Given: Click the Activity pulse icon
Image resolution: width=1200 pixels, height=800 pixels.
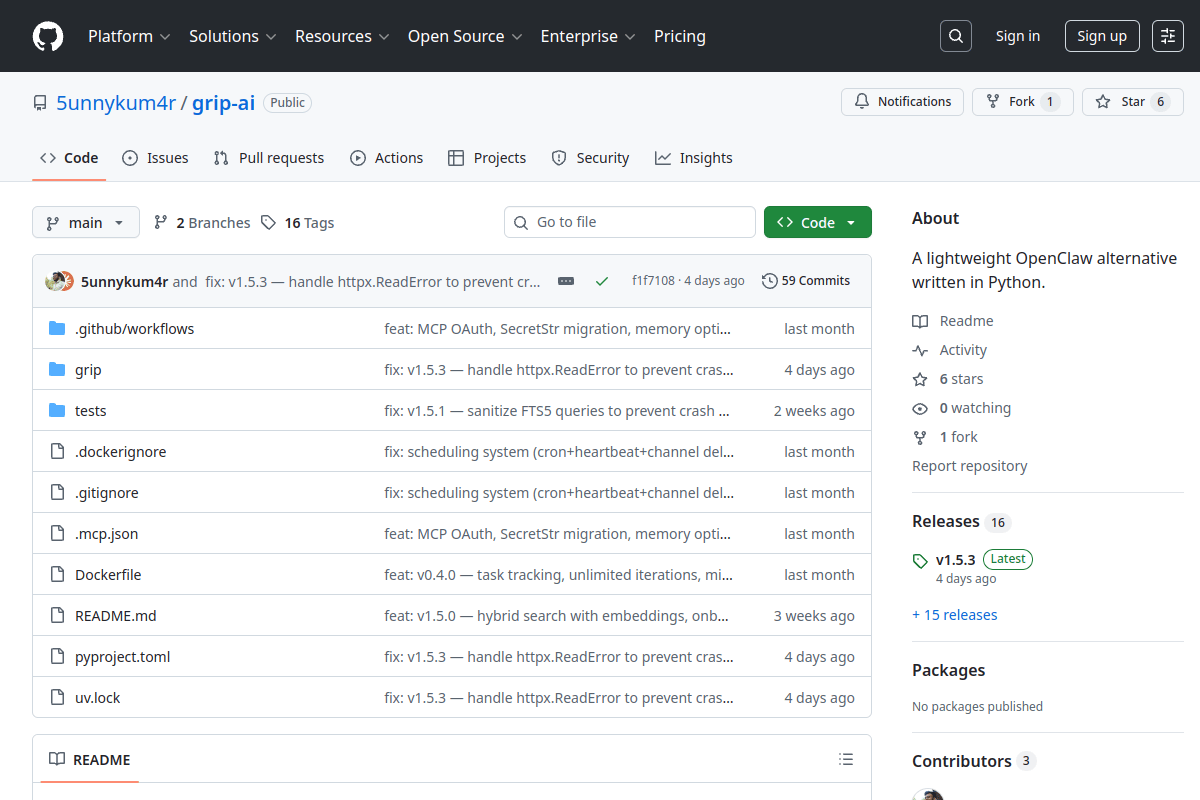Looking at the screenshot, I should click(x=919, y=349).
